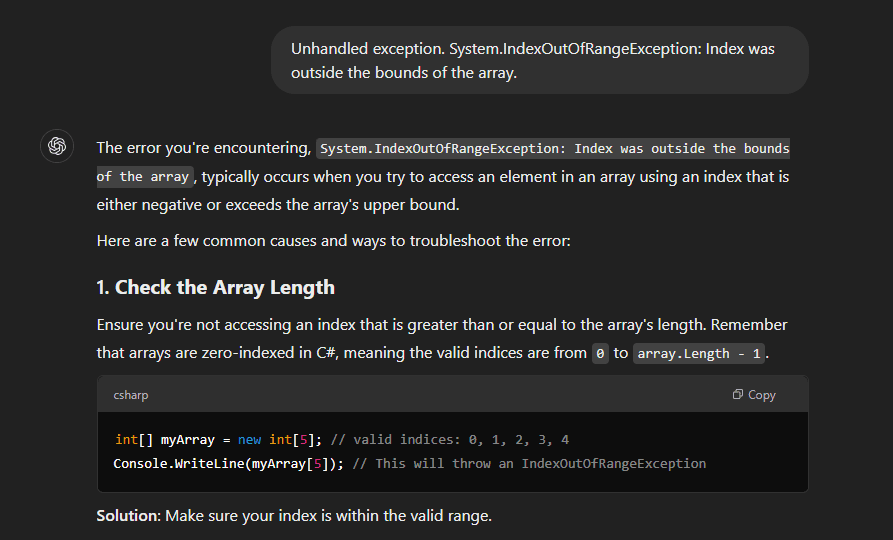Click the "Here are a few common causes" sentence
Image resolution: width=893 pixels, height=540 pixels.
point(333,240)
